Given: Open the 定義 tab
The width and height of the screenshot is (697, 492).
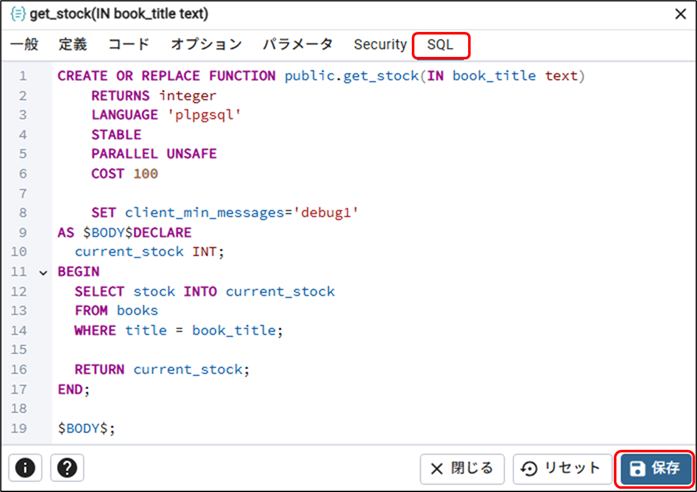Looking at the screenshot, I should click(x=73, y=44).
